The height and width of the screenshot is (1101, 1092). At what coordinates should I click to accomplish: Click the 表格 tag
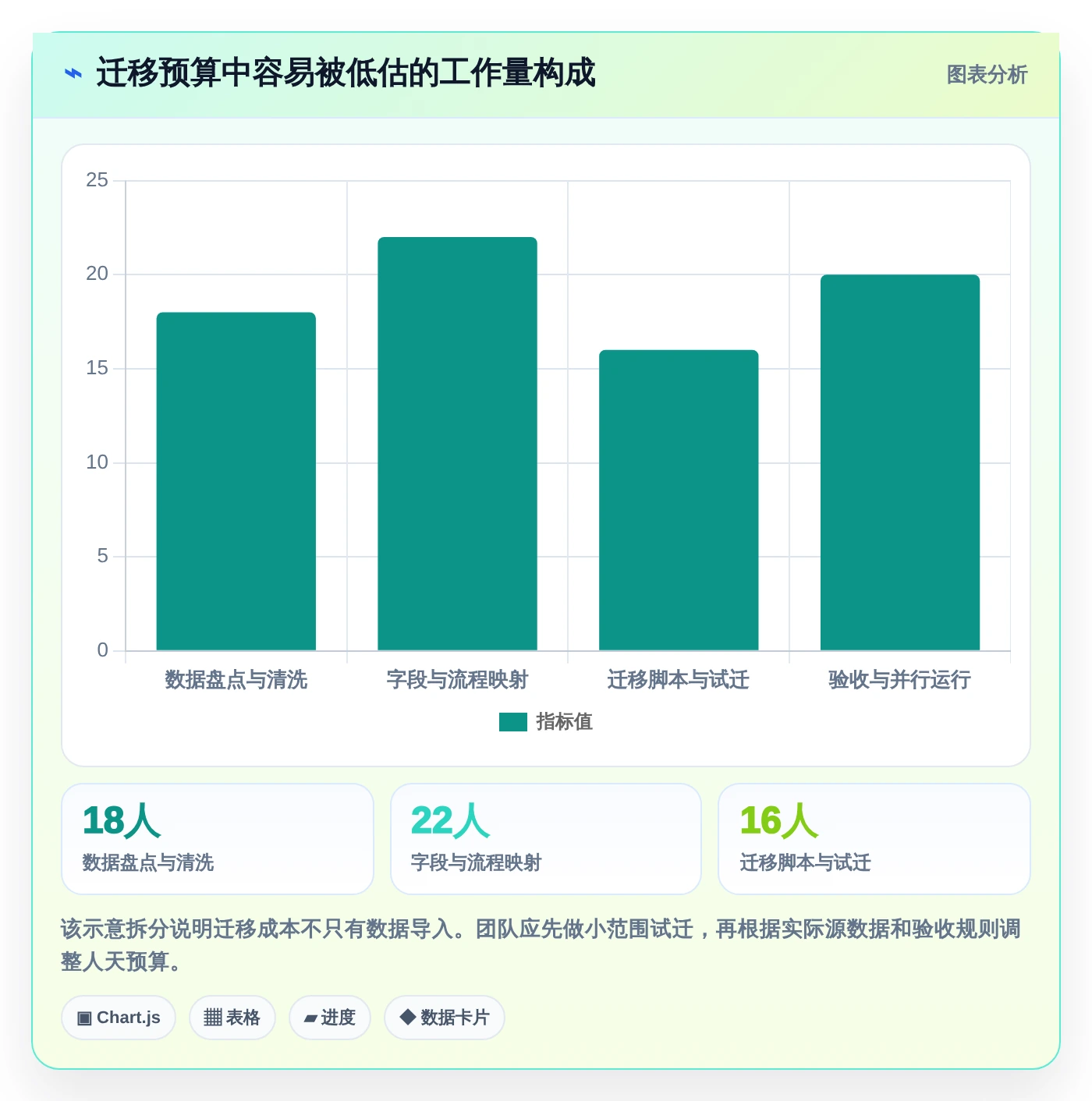coord(232,1018)
